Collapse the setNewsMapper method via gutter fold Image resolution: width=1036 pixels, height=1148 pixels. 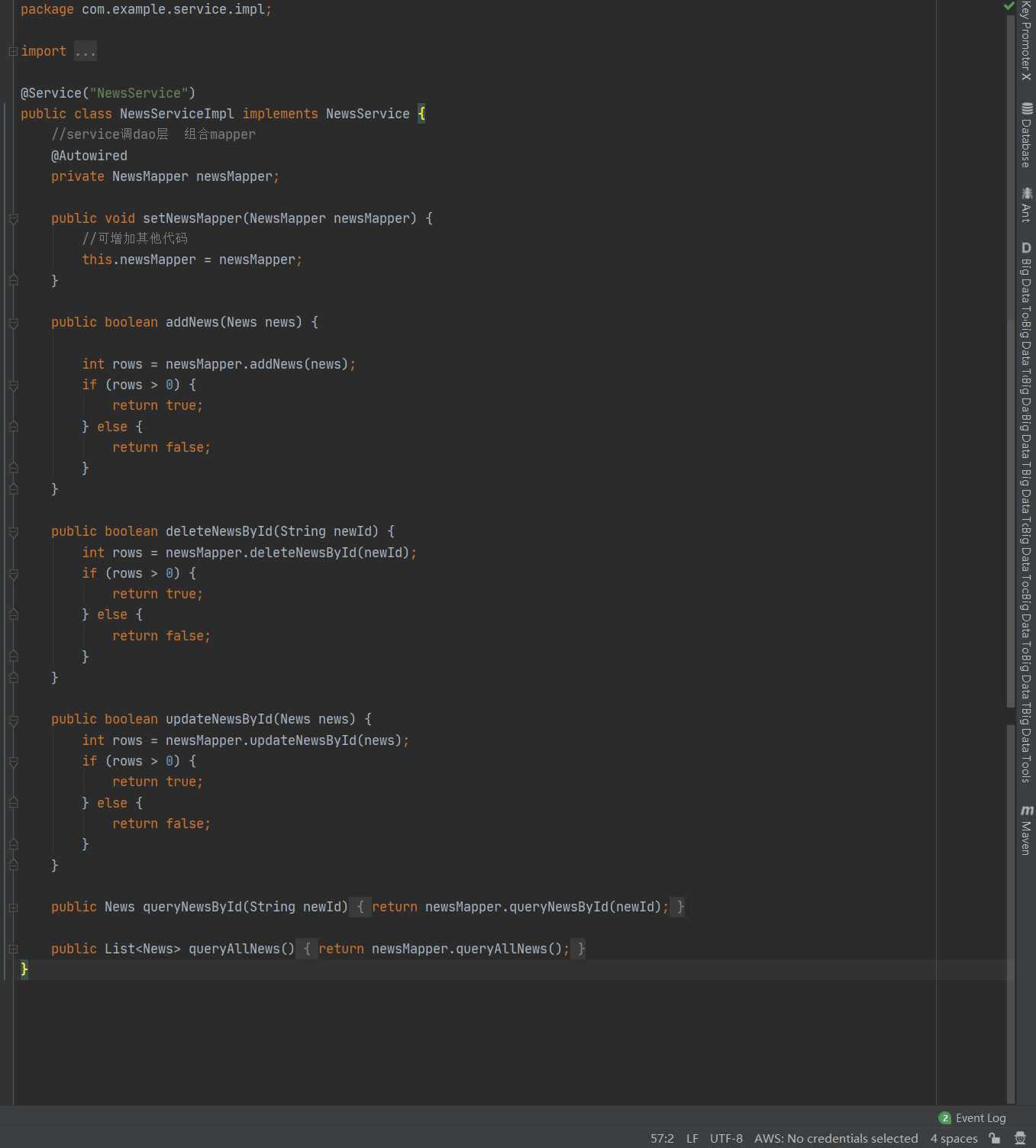(13, 219)
